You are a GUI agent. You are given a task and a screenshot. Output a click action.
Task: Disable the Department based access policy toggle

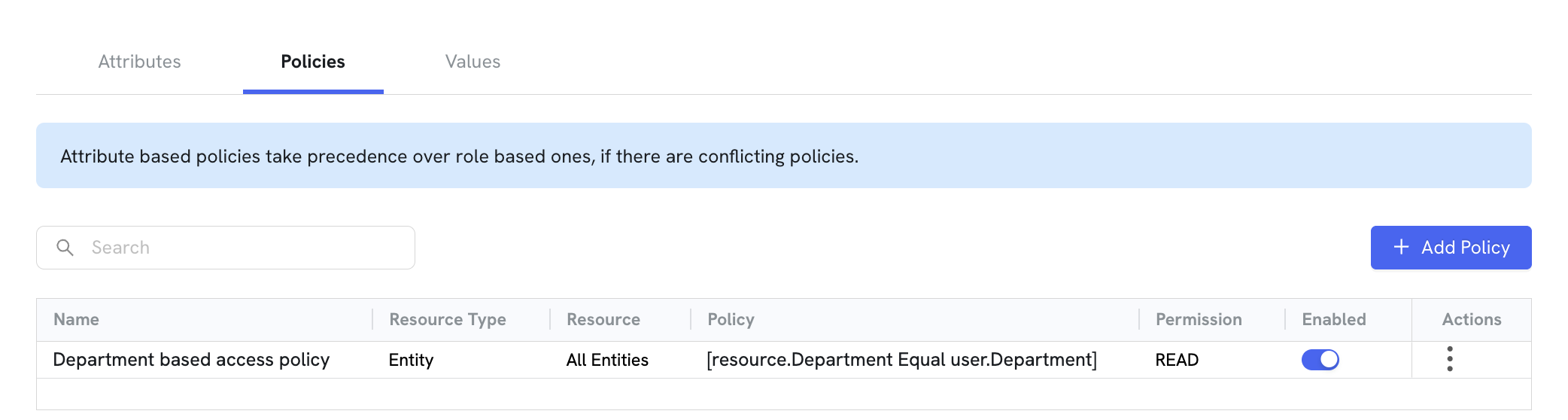coord(1320,360)
